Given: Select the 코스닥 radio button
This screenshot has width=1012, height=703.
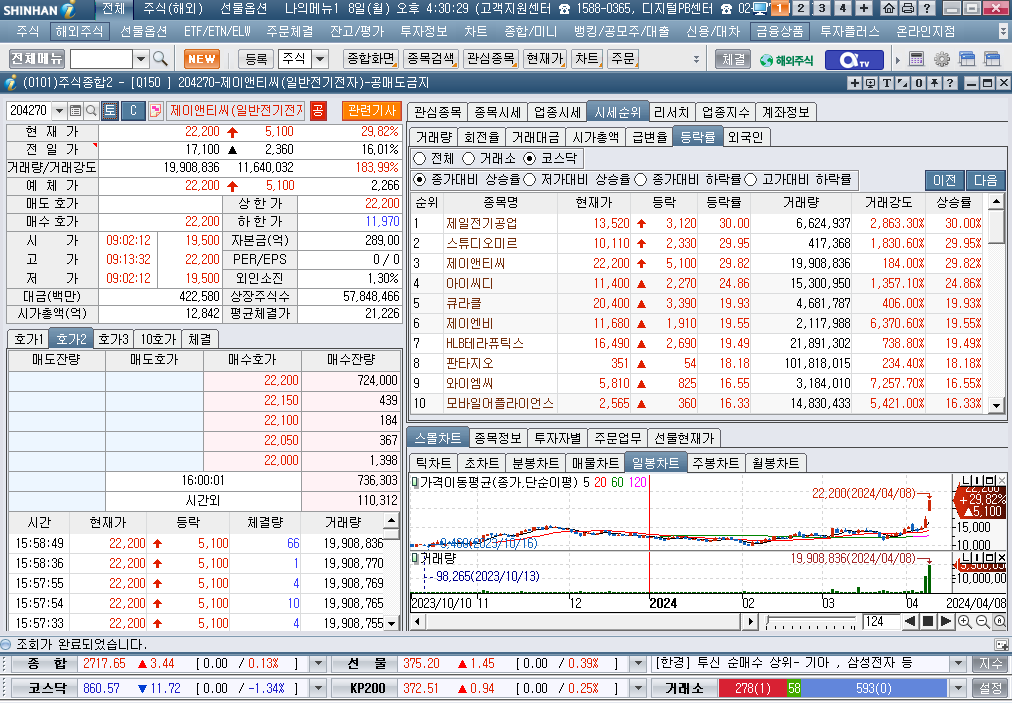Looking at the screenshot, I should click(x=529, y=158).
